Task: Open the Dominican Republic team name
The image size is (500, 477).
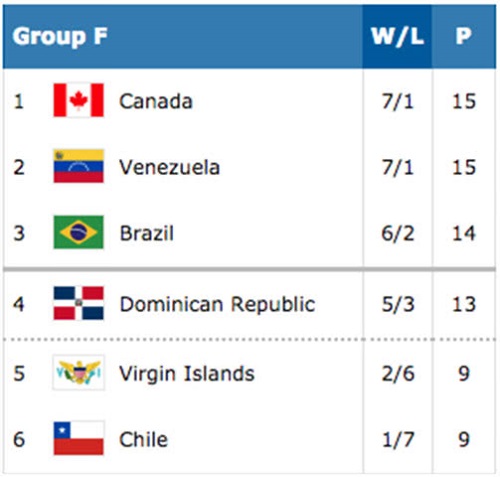Action: tap(217, 304)
